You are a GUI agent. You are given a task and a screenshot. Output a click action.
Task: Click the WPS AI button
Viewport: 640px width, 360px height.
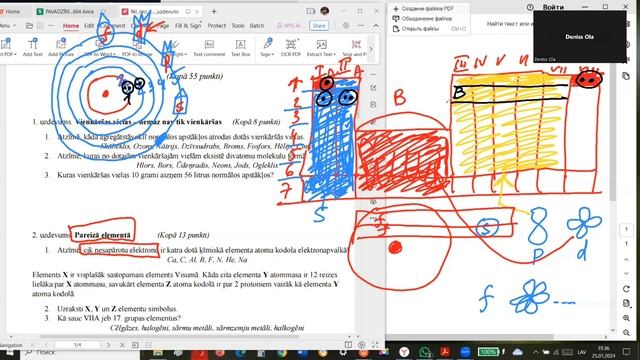pos(289,25)
